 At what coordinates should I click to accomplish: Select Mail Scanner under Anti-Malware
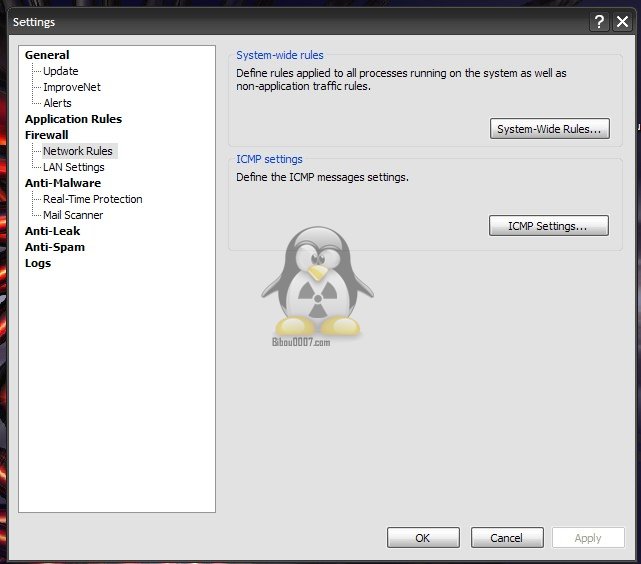[73, 215]
